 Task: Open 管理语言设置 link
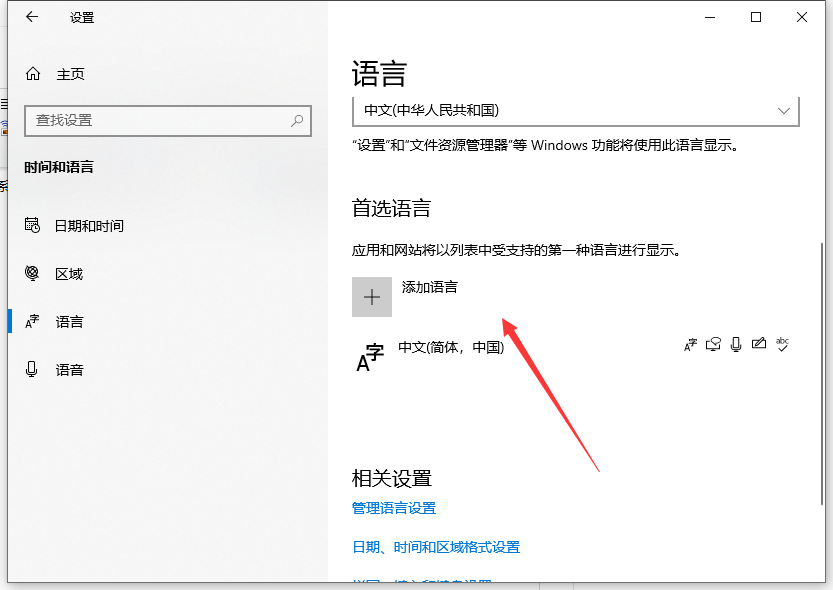coord(394,508)
